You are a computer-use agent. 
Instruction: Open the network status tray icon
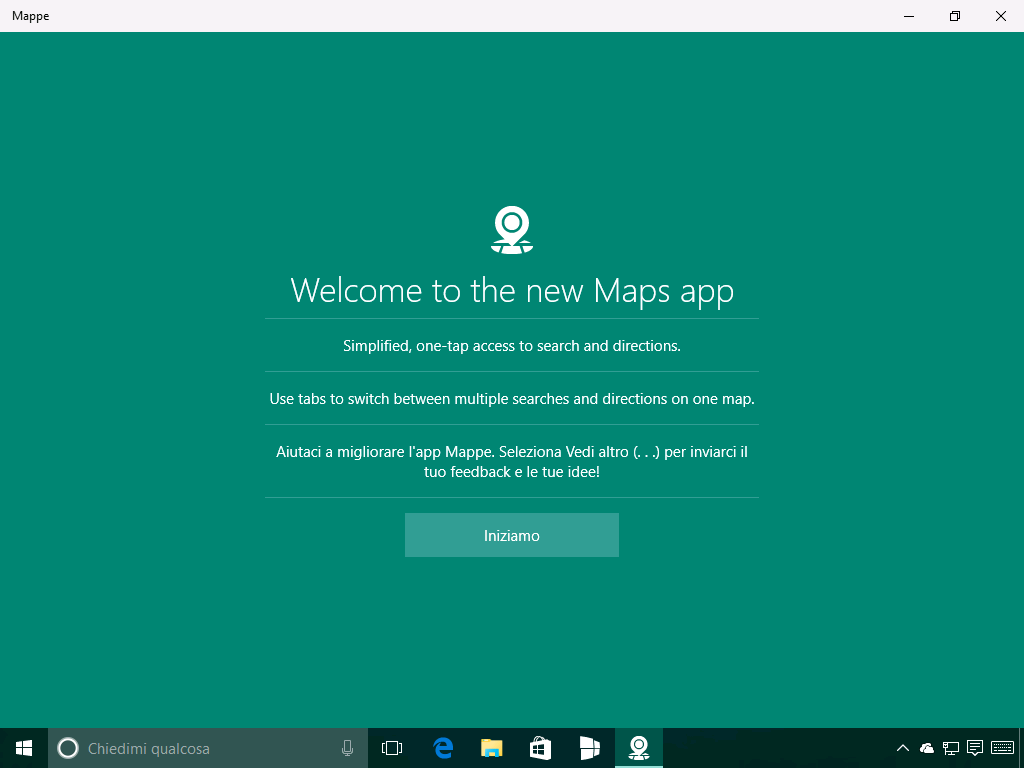951,748
